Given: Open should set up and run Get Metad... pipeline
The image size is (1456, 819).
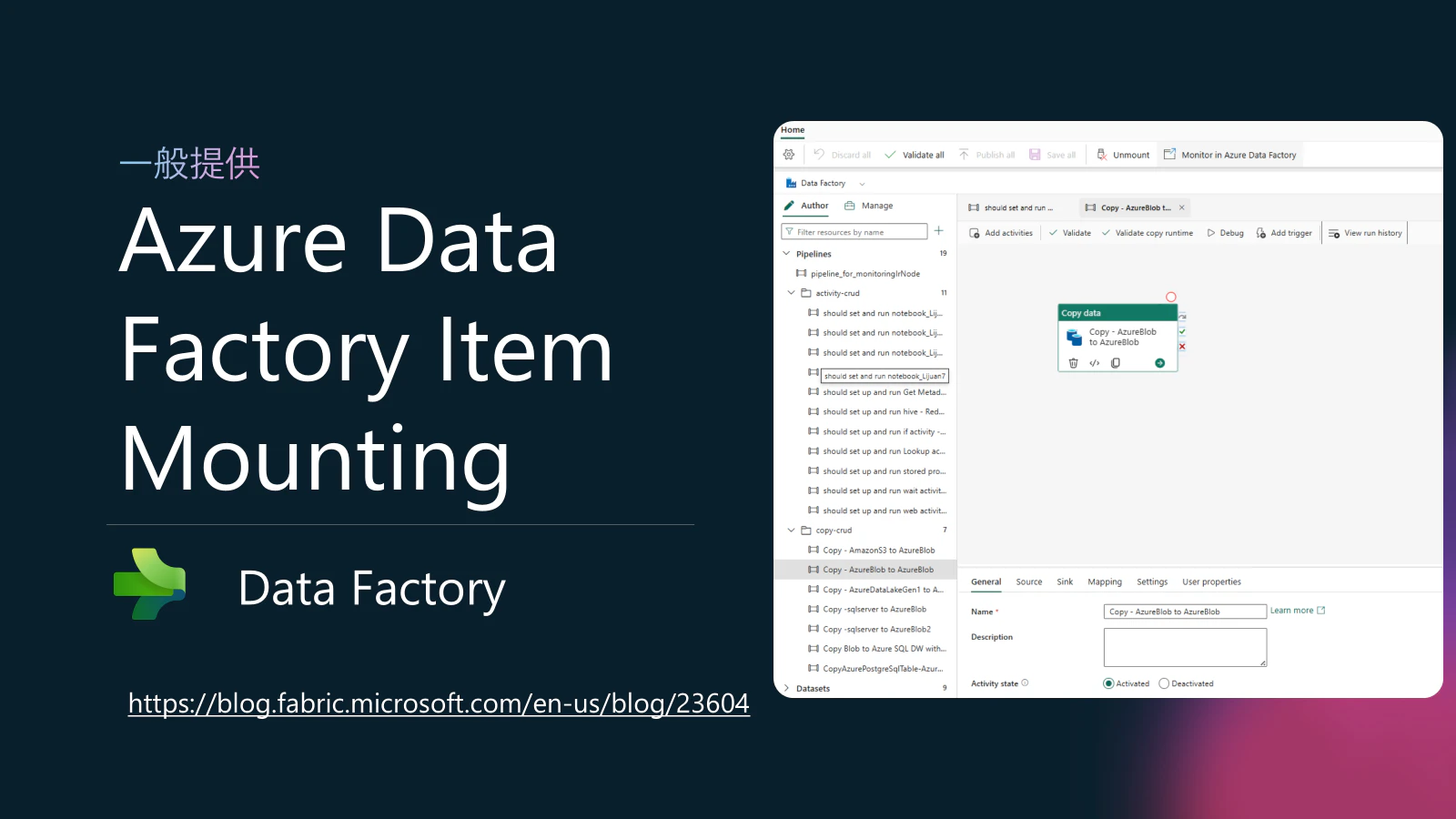Looking at the screenshot, I should point(877,392).
